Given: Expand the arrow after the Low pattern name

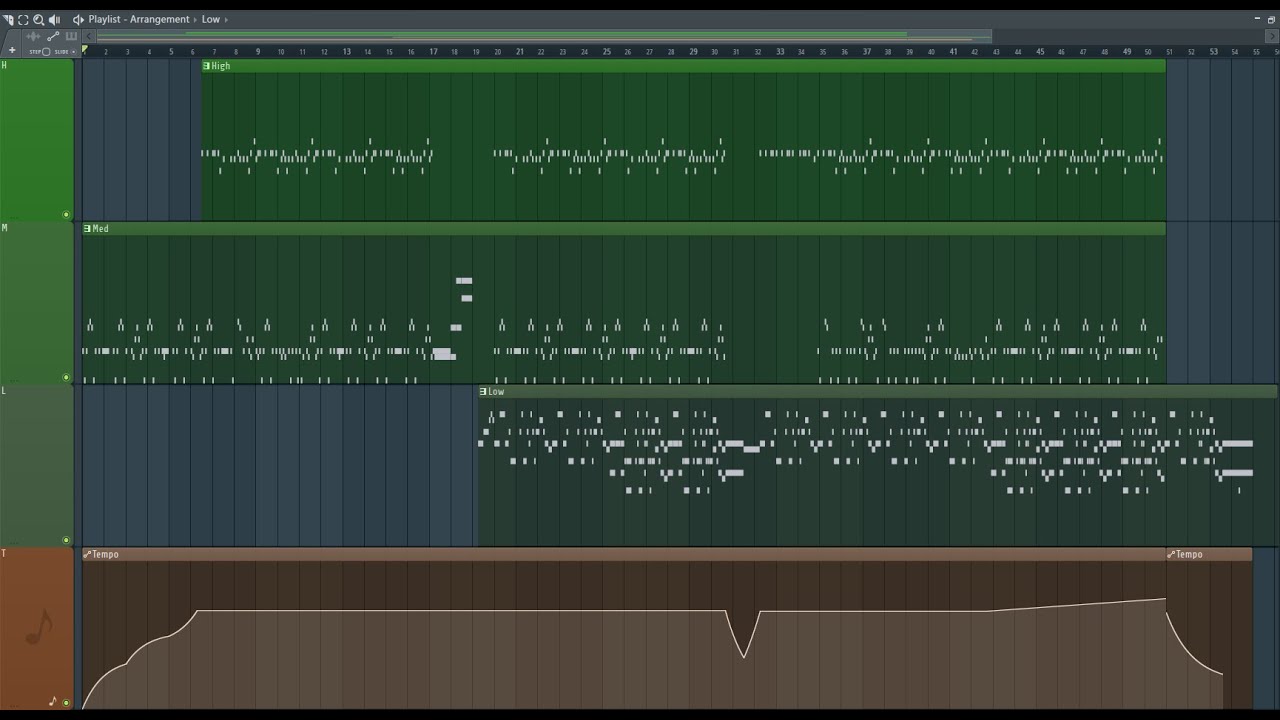Looking at the screenshot, I should (227, 19).
